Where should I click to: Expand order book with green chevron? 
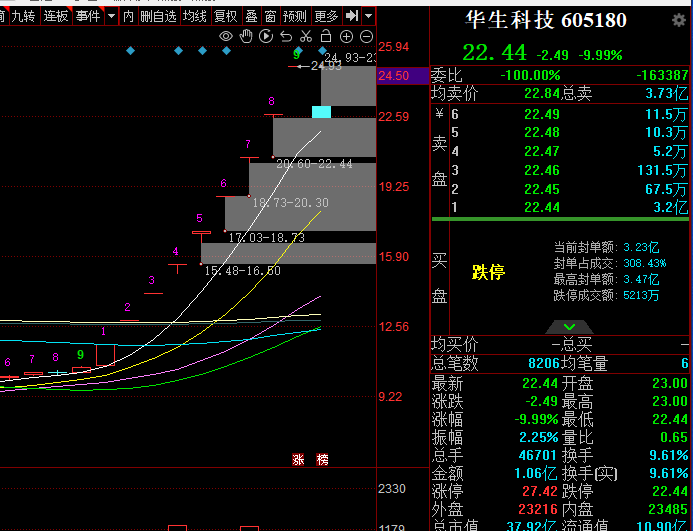pos(569,327)
